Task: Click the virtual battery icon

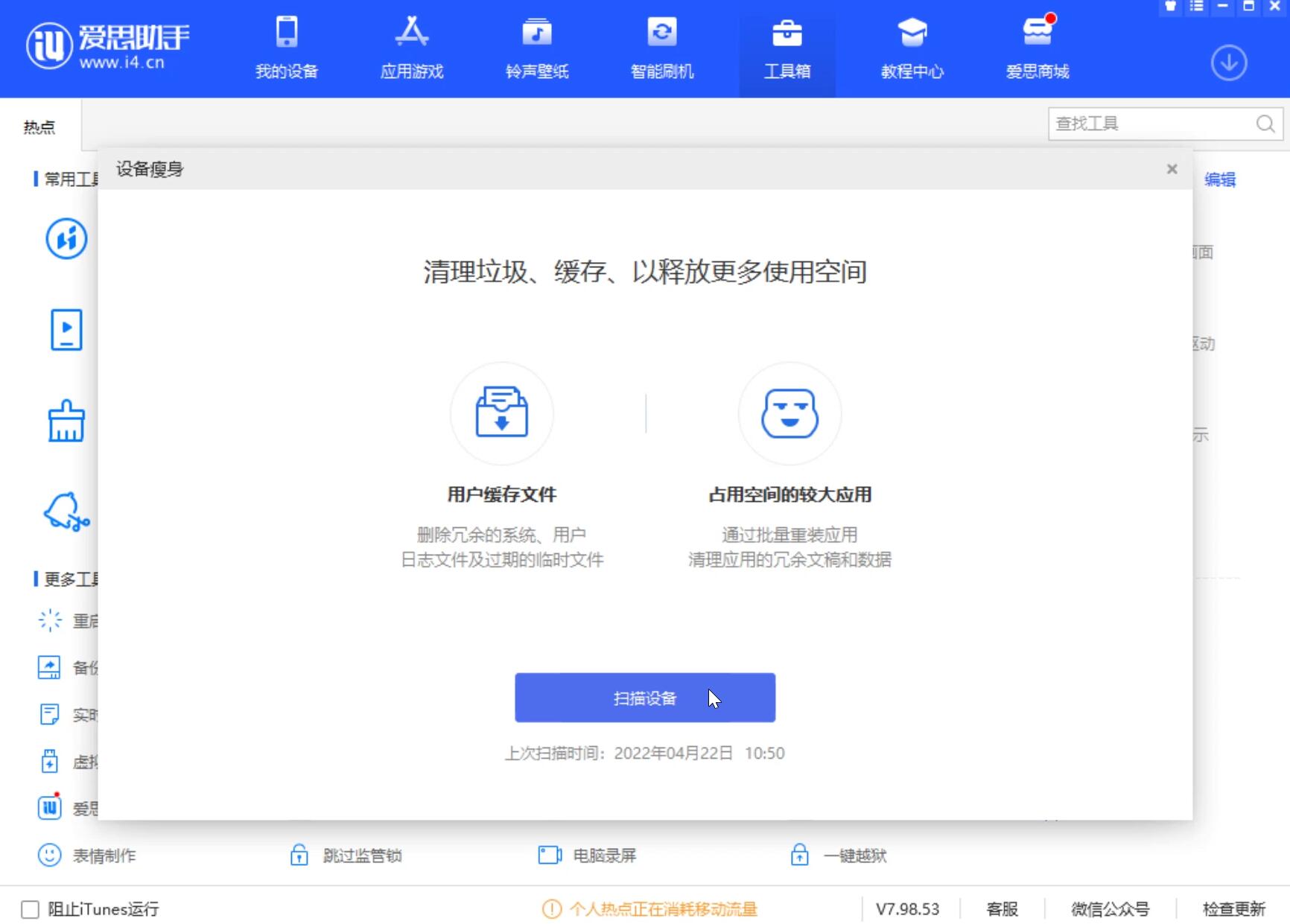Action: 49,761
